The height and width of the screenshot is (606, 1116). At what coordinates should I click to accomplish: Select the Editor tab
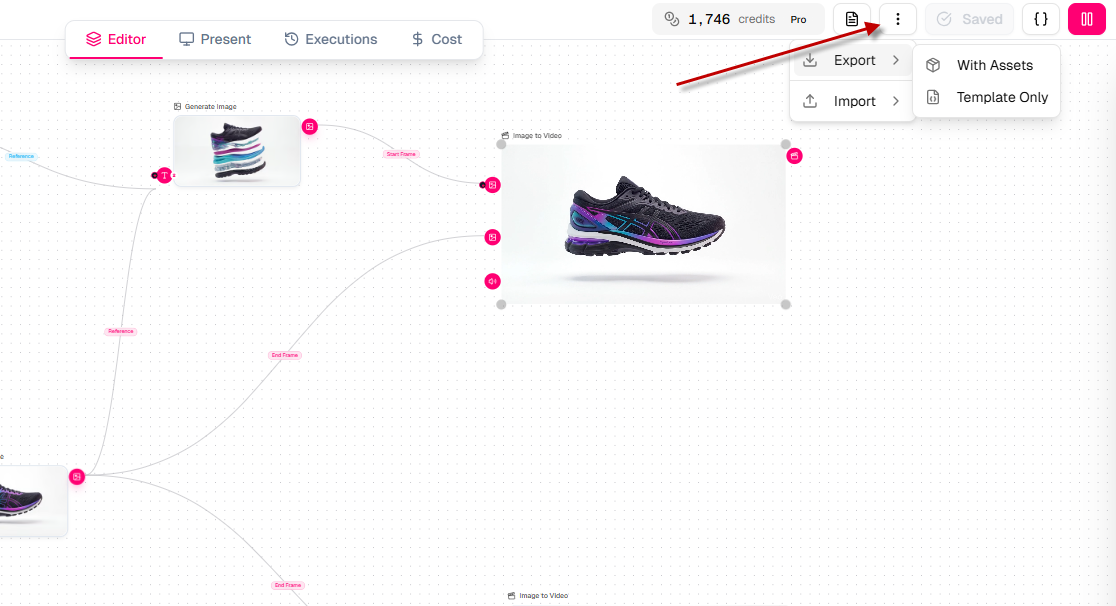tap(116, 39)
